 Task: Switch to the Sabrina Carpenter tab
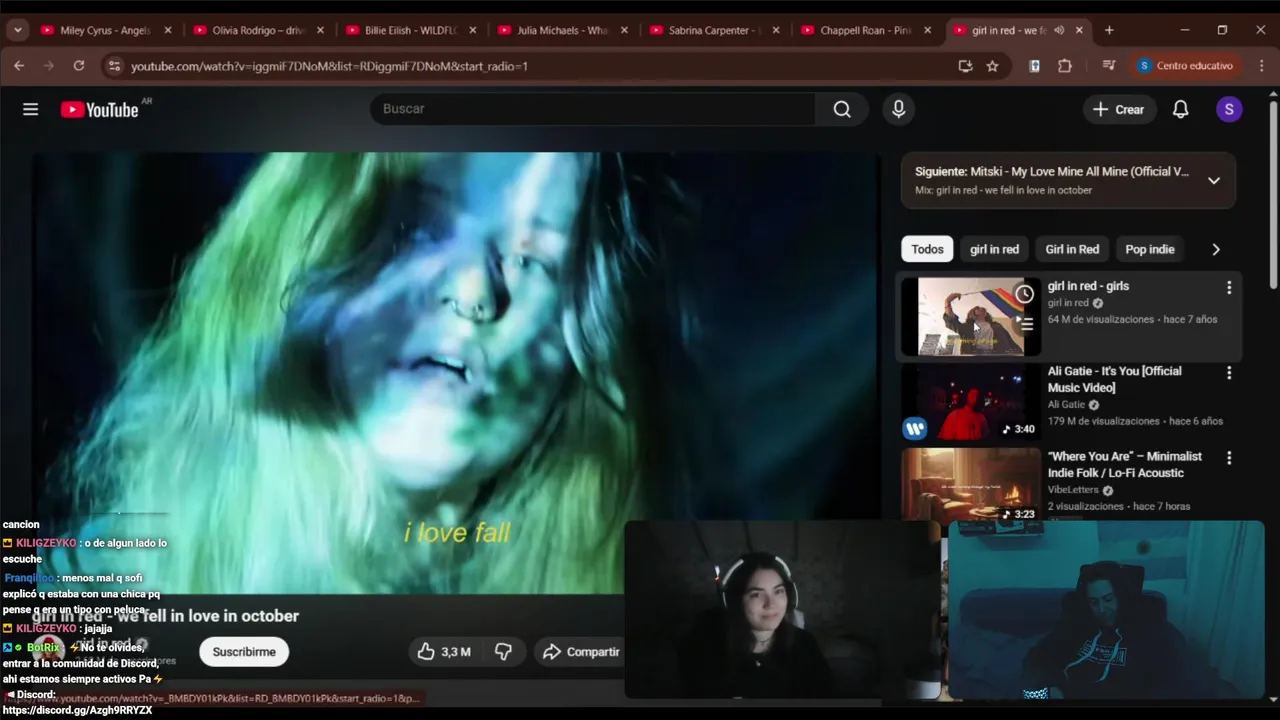point(714,30)
